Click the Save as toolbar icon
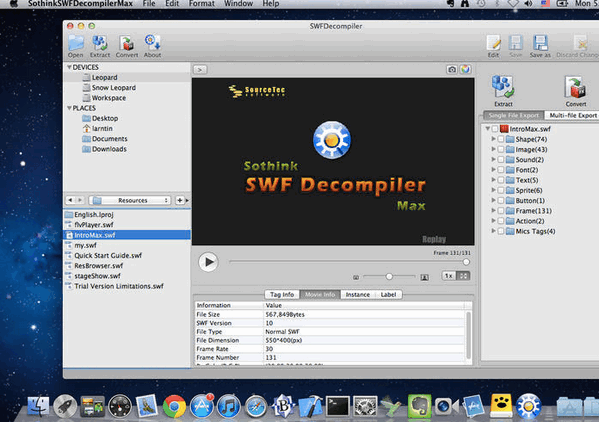The width and height of the screenshot is (599, 422). point(540,43)
